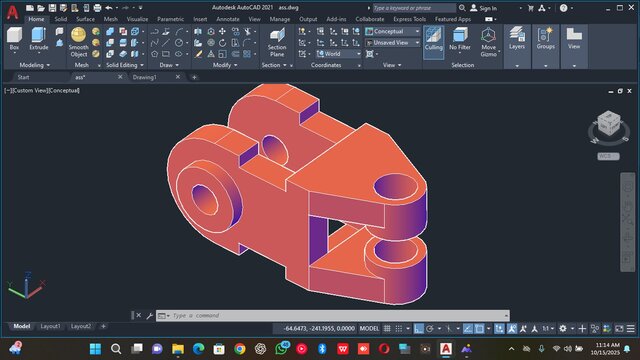Expand the Layers panel dropdown
The height and width of the screenshot is (360, 640).
click(x=517, y=66)
